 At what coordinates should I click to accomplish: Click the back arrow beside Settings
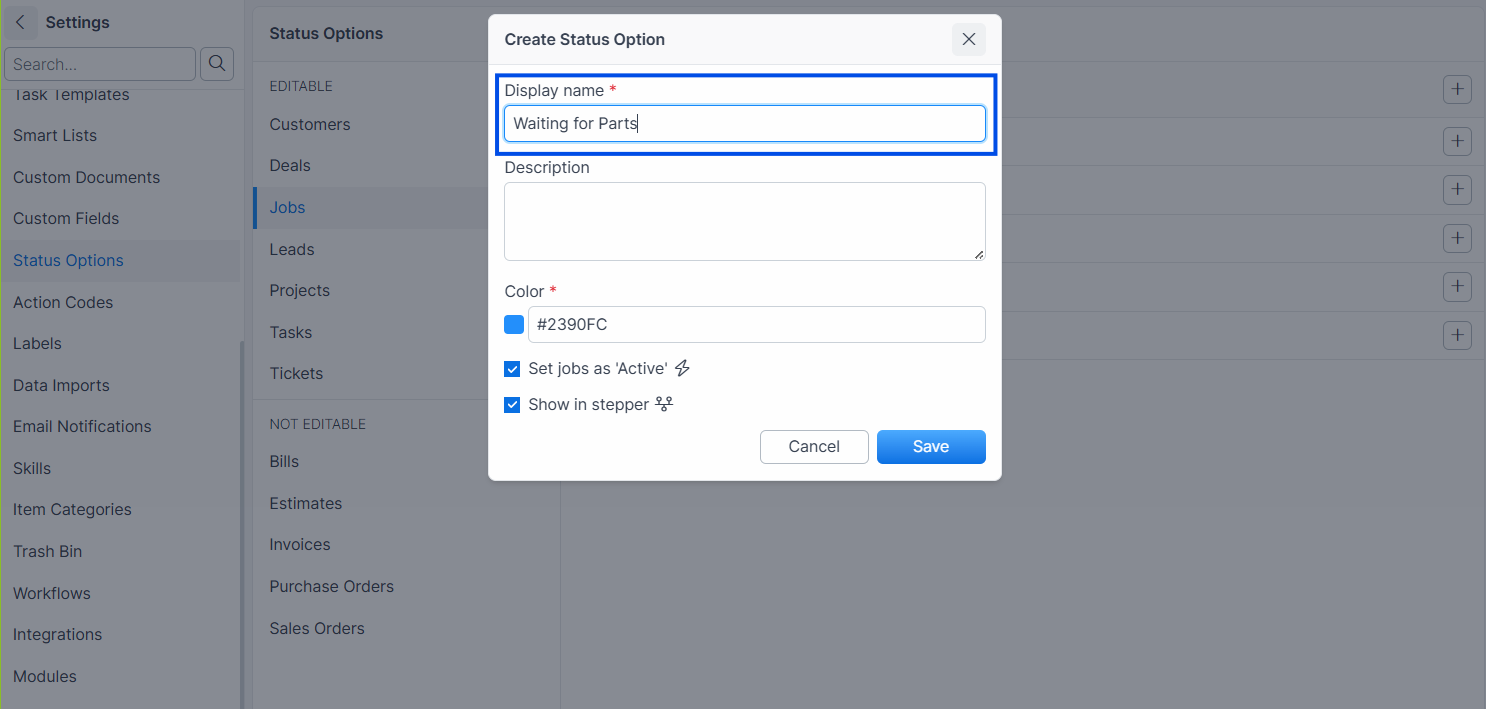(x=21, y=22)
